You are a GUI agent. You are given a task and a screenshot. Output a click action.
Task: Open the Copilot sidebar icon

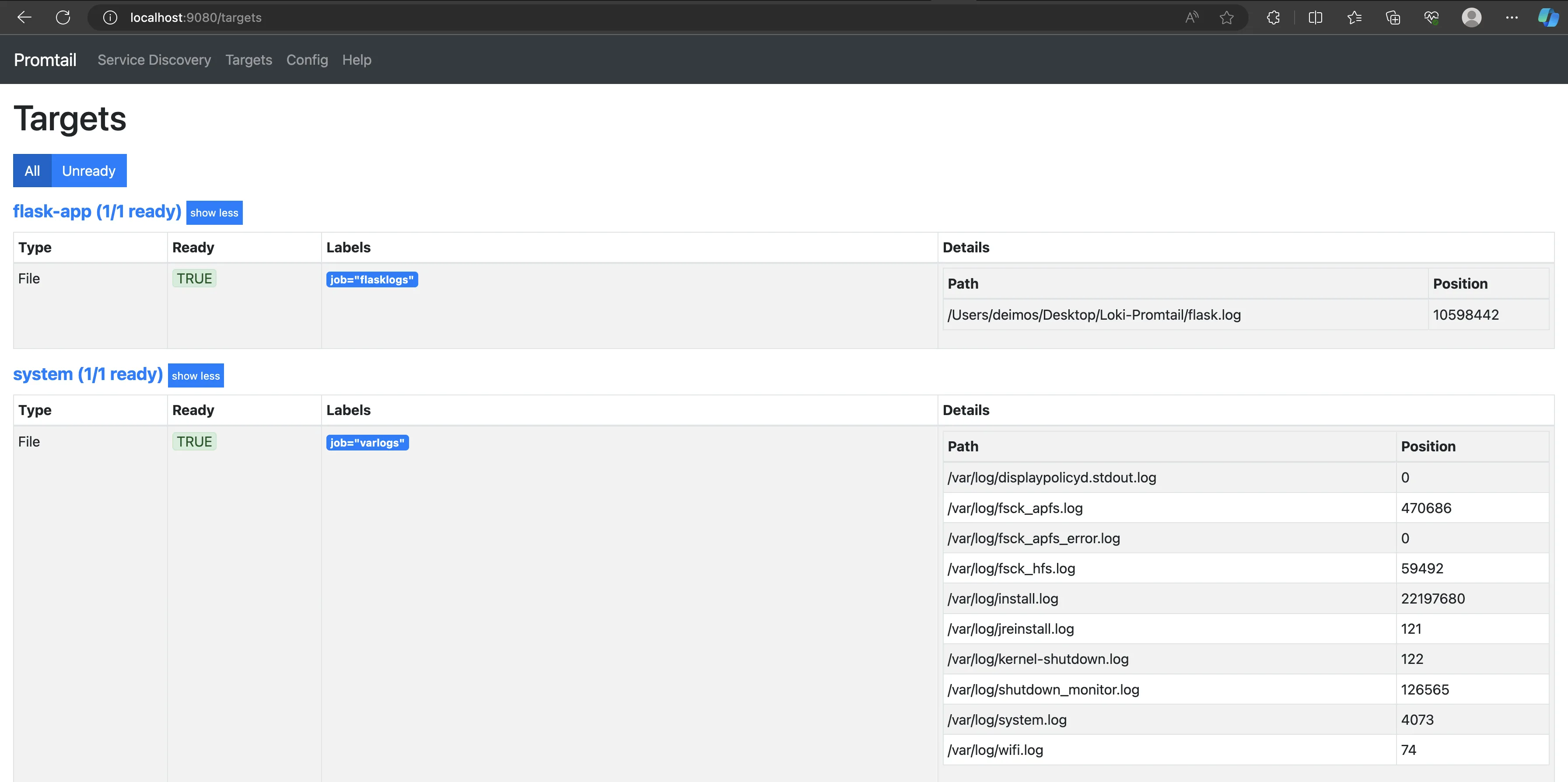pyautogui.click(x=1548, y=17)
